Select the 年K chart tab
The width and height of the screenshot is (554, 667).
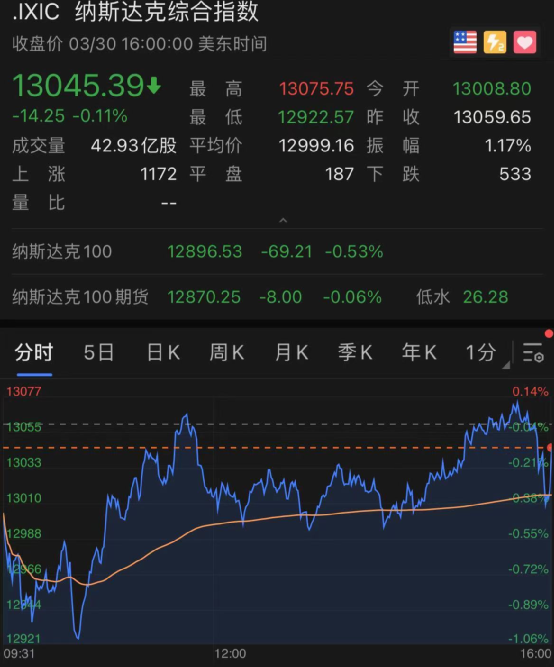coord(419,353)
